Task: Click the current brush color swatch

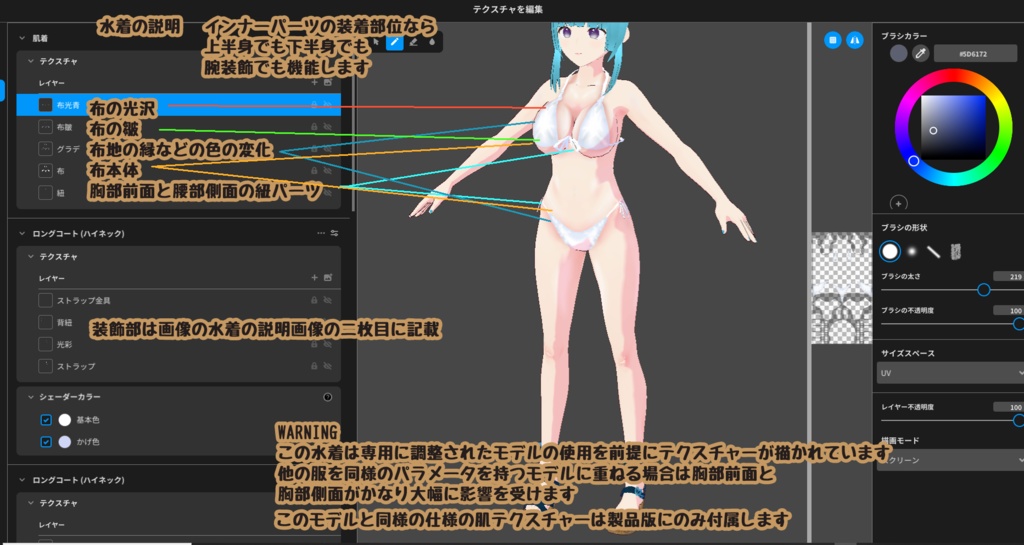Action: click(899, 54)
